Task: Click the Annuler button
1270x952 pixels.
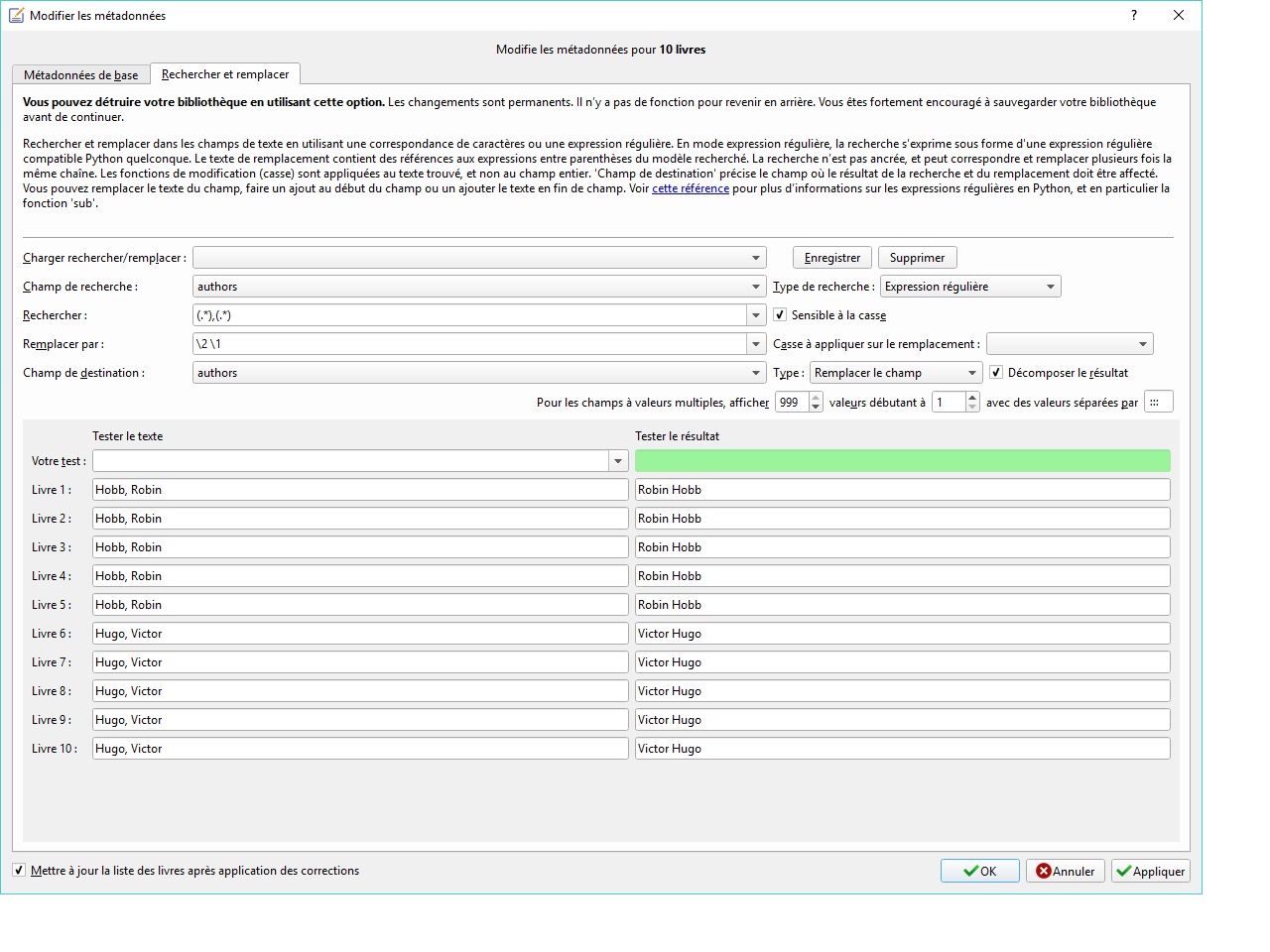Action: point(1066,871)
